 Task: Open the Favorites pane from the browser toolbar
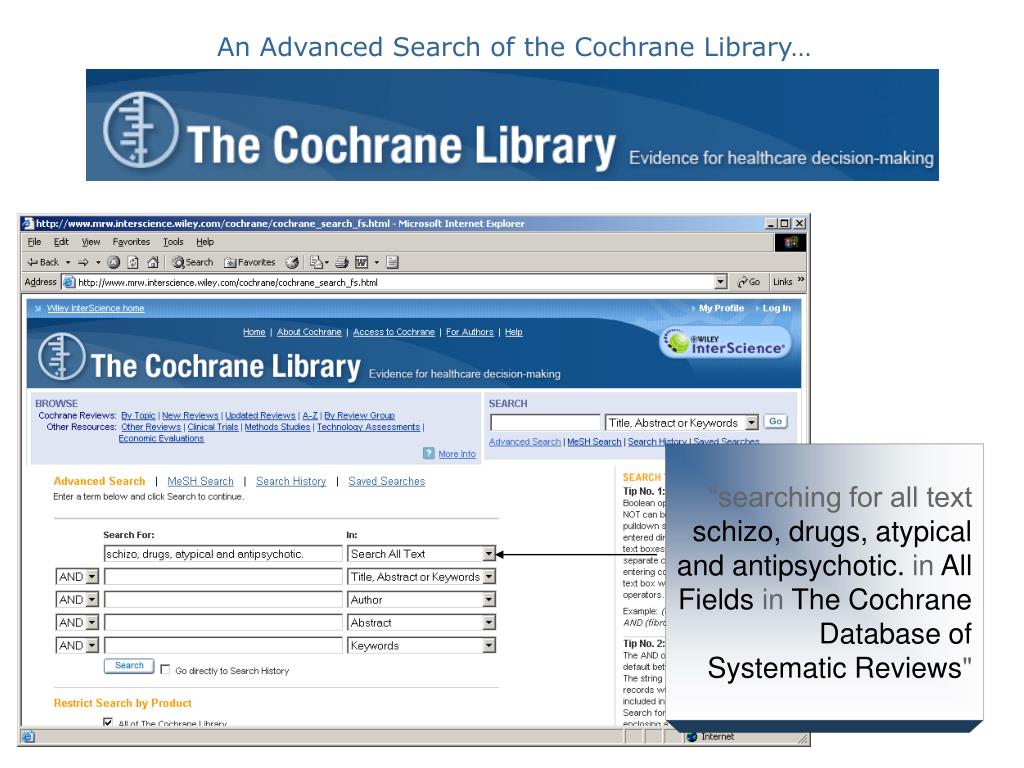249,263
